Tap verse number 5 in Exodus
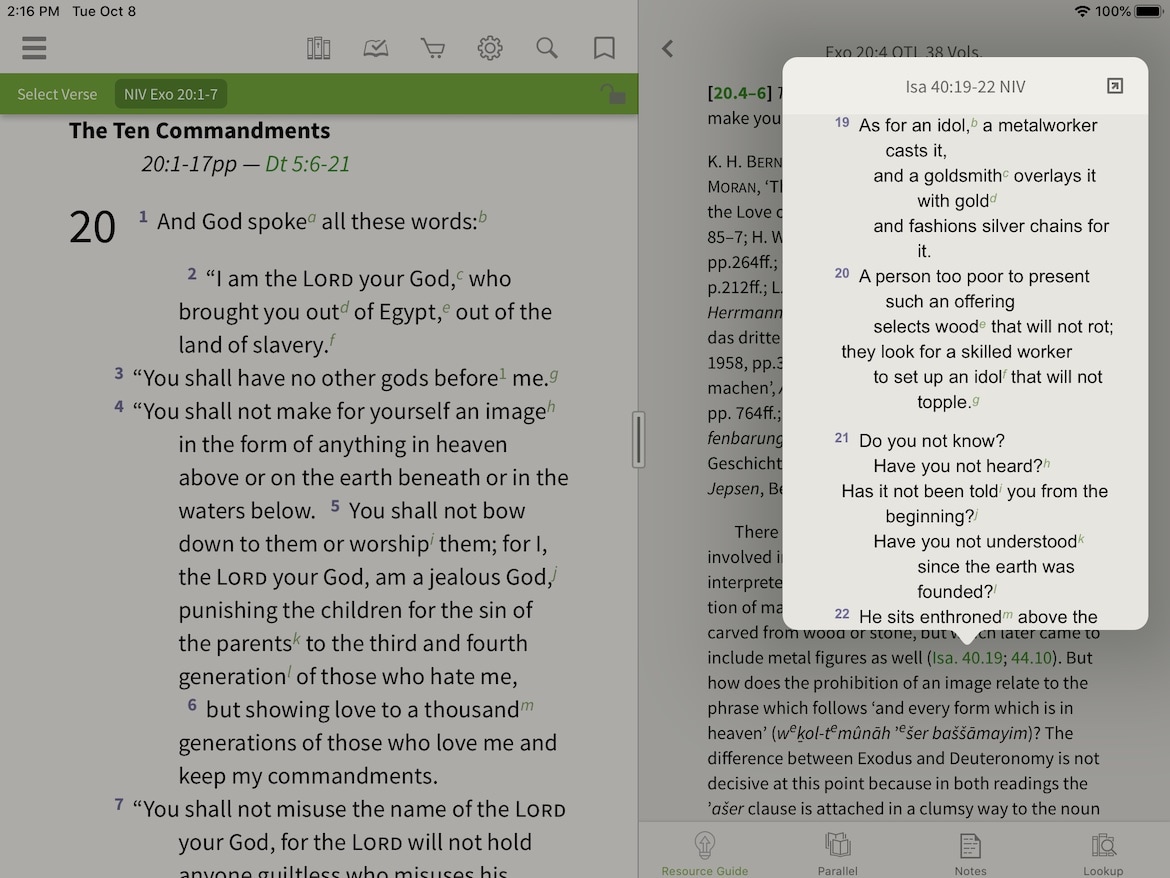The image size is (1170, 878). tap(335, 507)
